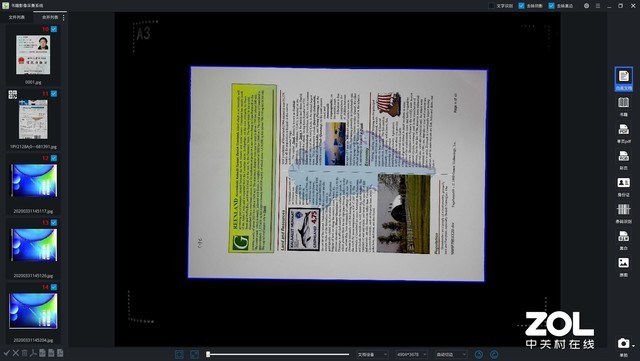Screen dimensions: 640x361
Task: Uncheck the checkbox on thumbnail 12
Action: pyautogui.click(x=54, y=158)
